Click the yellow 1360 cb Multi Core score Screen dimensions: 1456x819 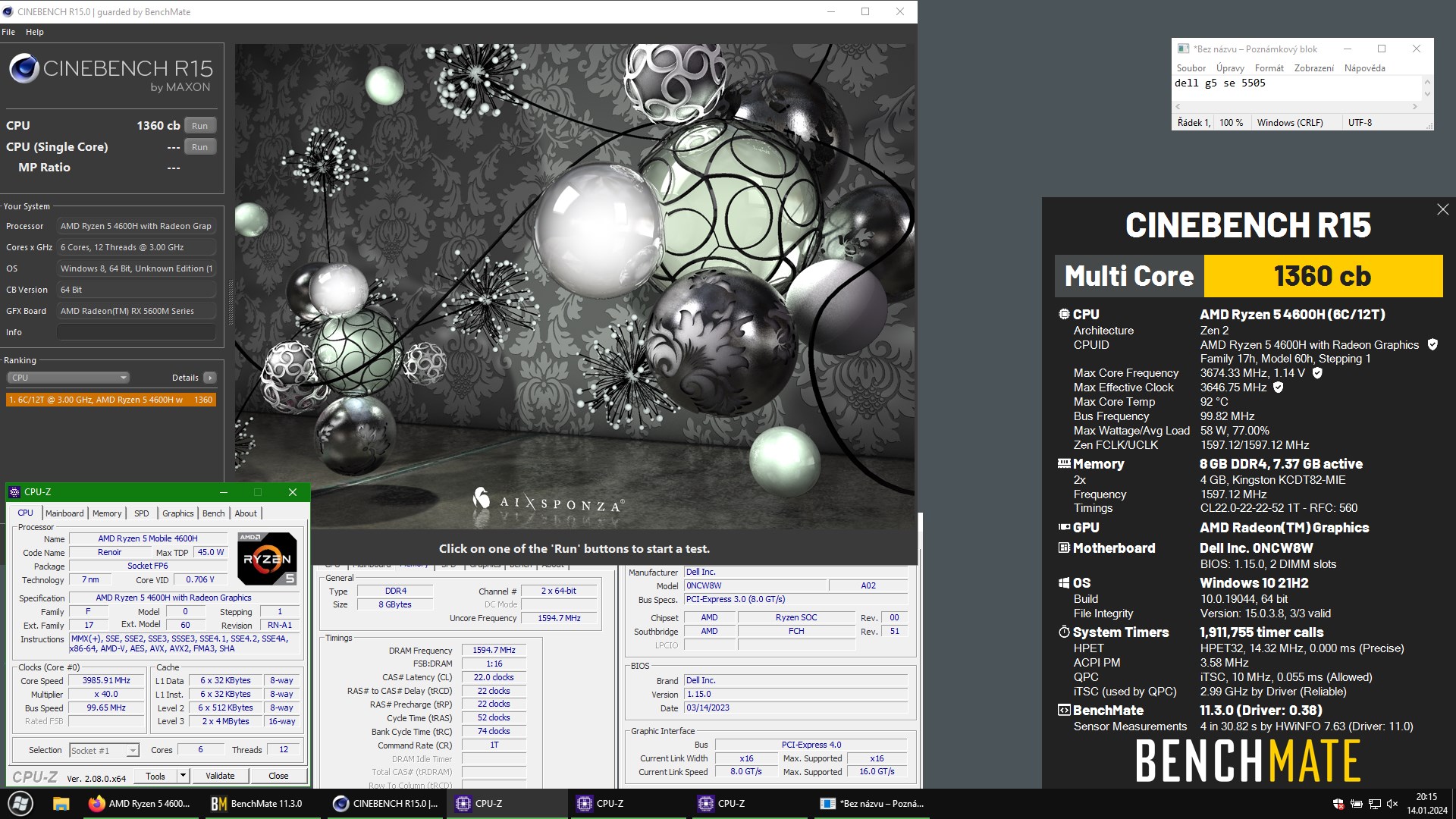pyautogui.click(x=1323, y=276)
